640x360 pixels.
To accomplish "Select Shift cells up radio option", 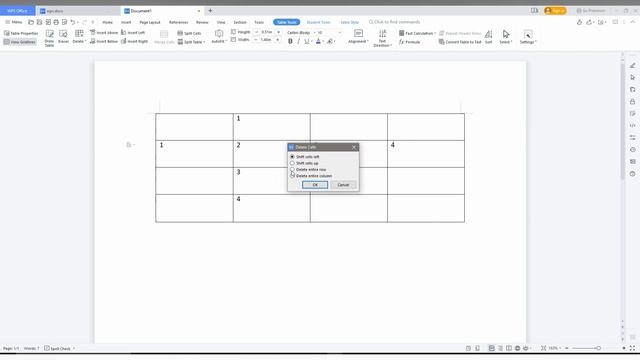I will (304, 163).
